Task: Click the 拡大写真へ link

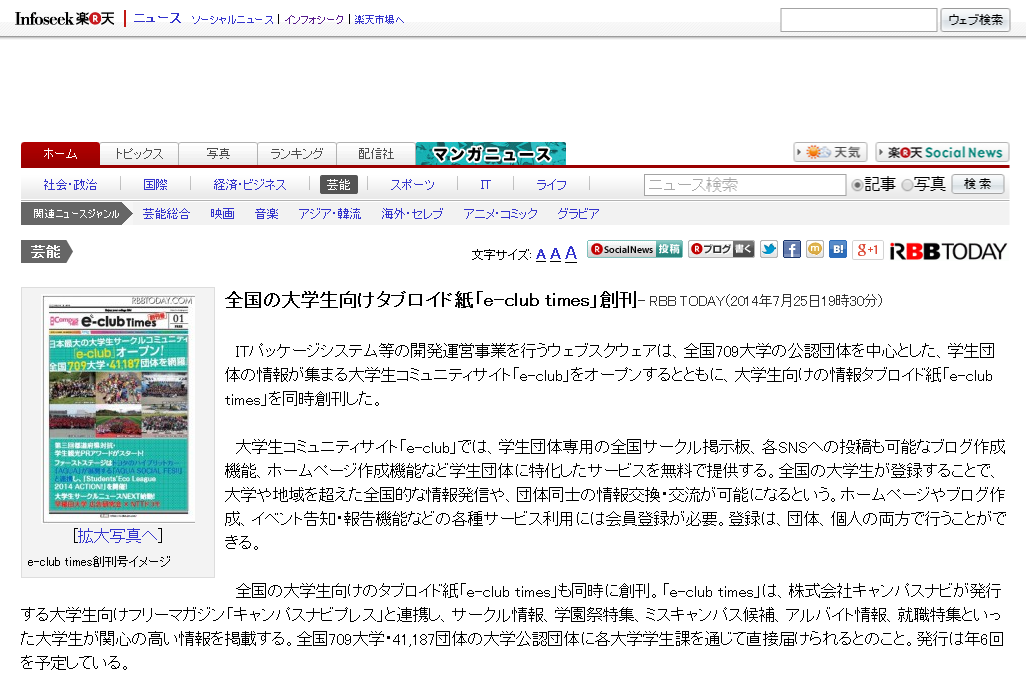Action: 118,536
